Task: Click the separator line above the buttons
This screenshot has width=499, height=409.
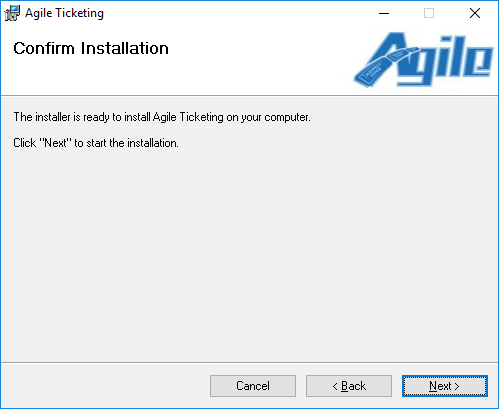Action: click(249, 362)
